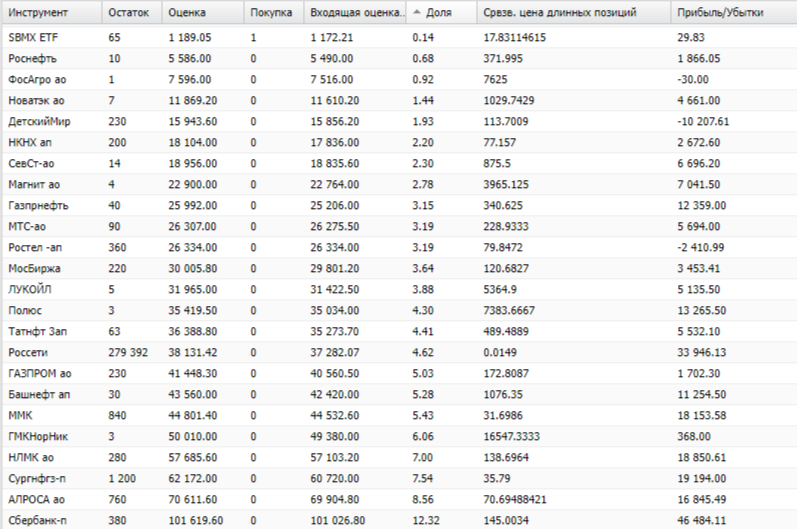Click the valuation 101 619.60

(196, 520)
